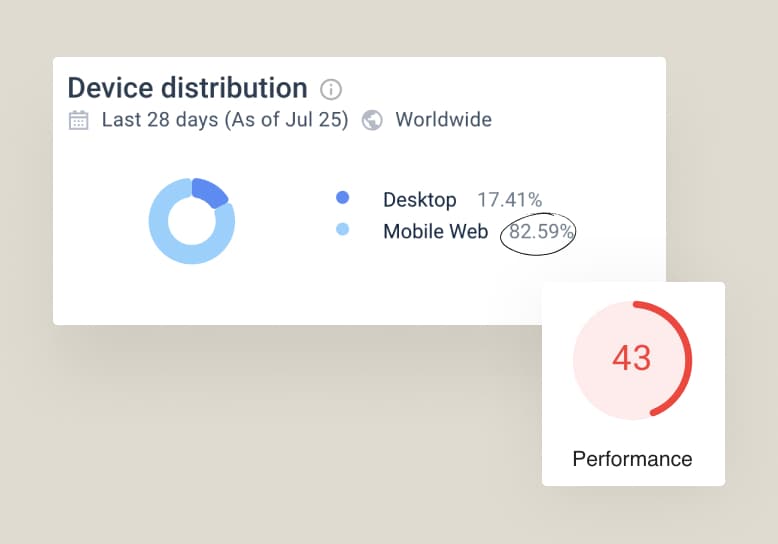Click the Performance label under the gauge
Screen dimensions: 778x544
[x=632, y=459]
